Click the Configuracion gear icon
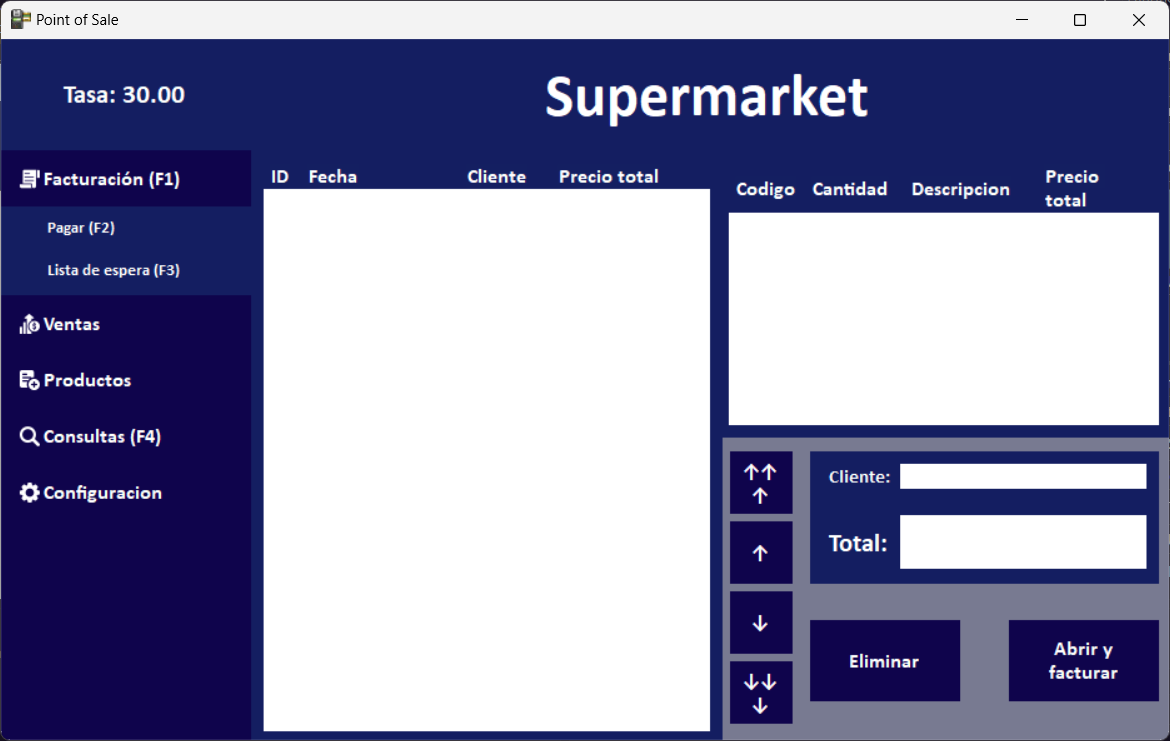 (x=29, y=493)
